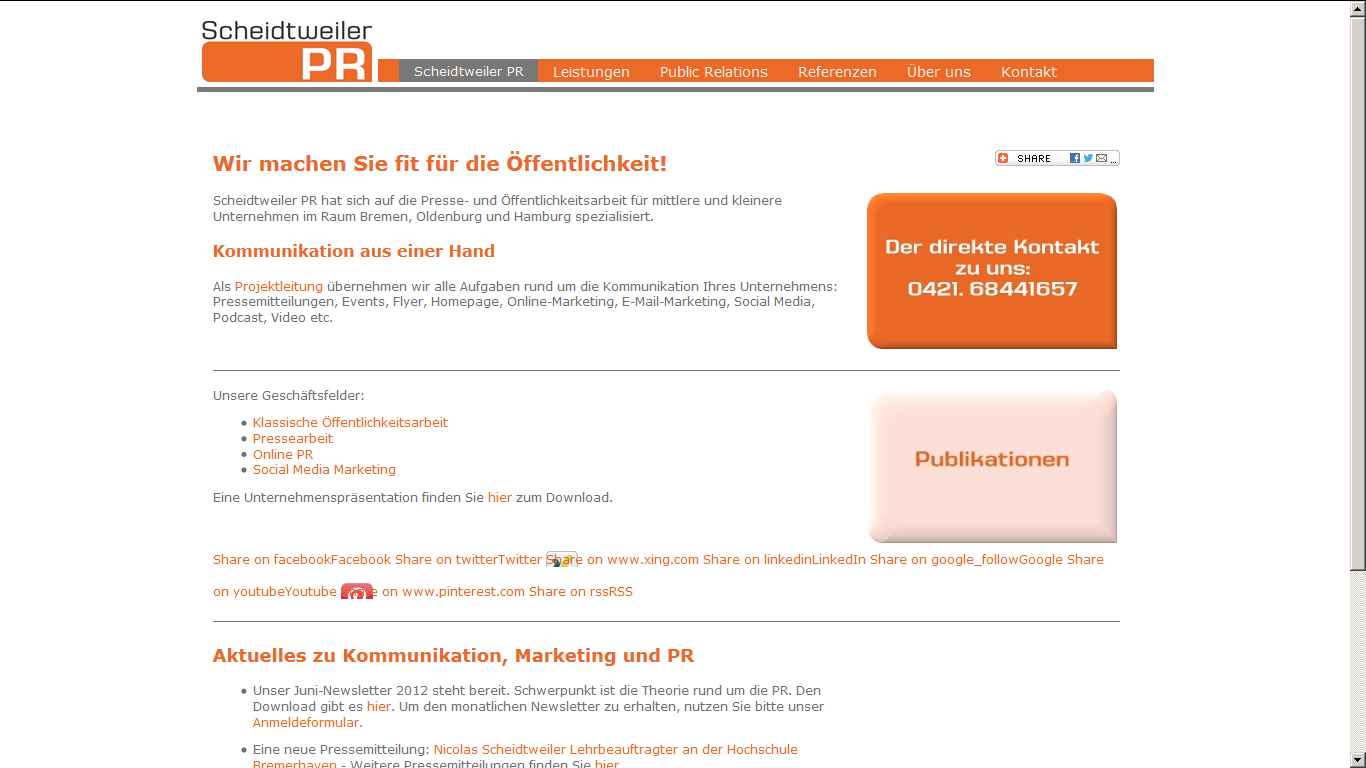The image size is (1366, 768).
Task: Open the Leistungen menu
Action: point(591,71)
